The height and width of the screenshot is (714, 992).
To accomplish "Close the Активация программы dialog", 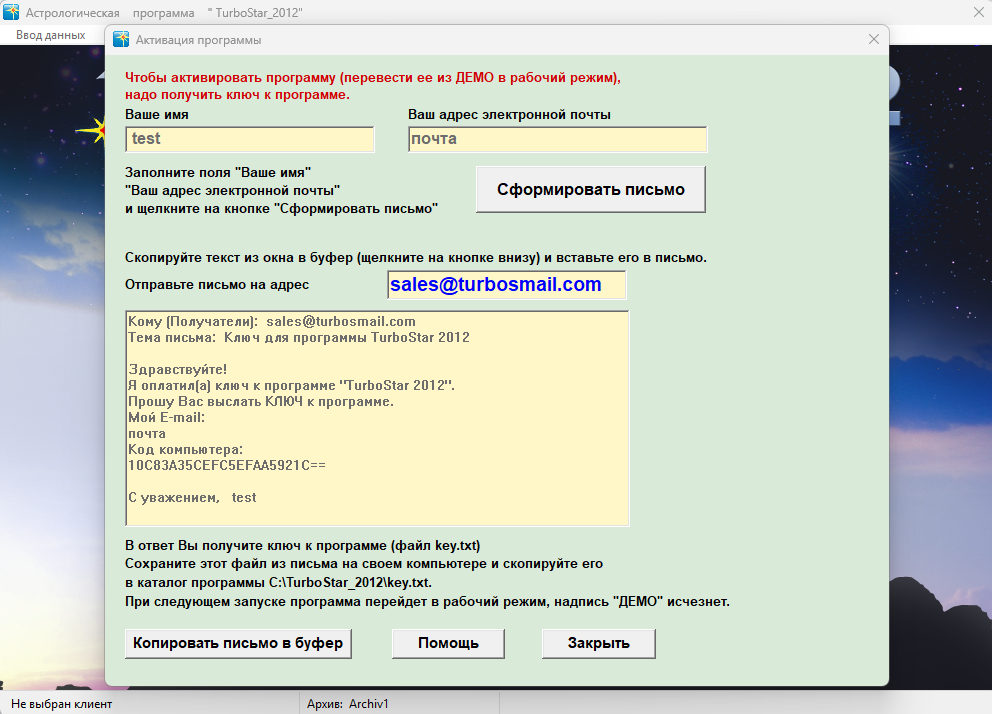I will 874,39.
